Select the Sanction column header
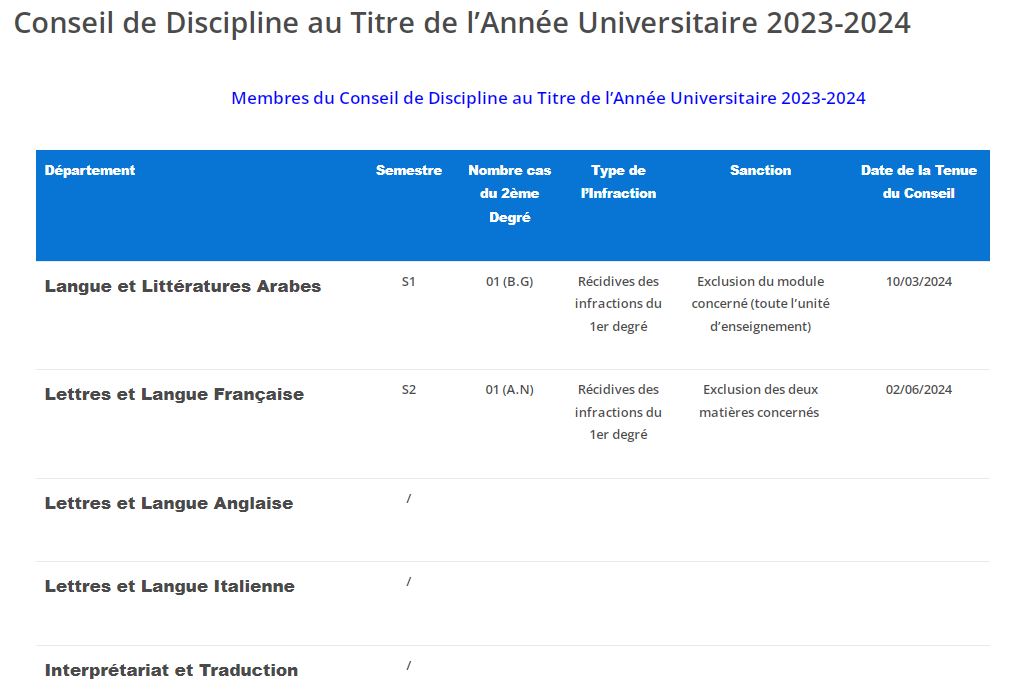 click(760, 170)
